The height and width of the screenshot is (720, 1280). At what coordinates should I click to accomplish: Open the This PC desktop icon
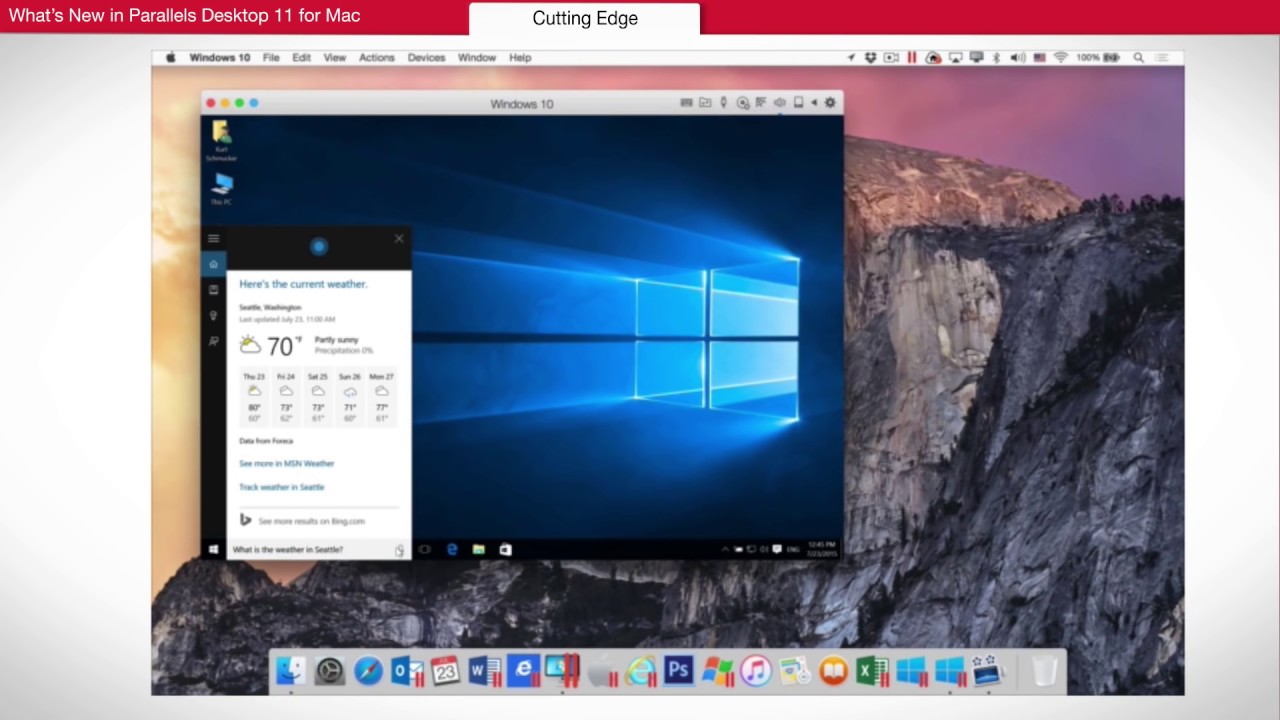(x=221, y=189)
